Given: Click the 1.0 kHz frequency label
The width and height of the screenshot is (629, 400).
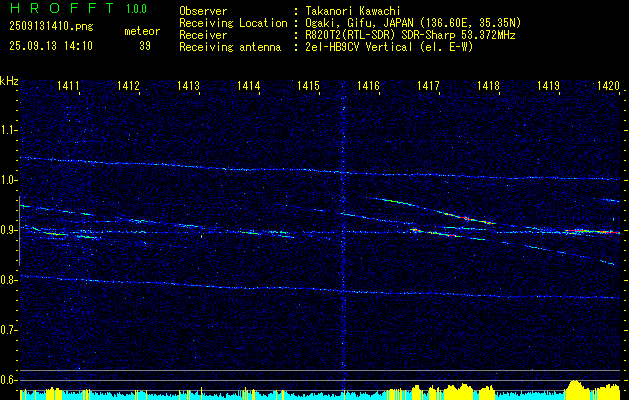Looking at the screenshot, I should [x=8, y=180].
